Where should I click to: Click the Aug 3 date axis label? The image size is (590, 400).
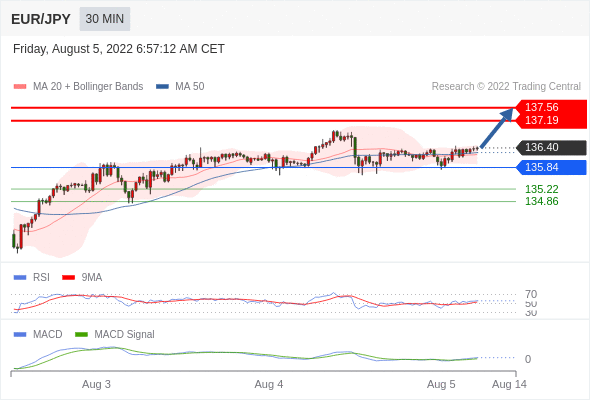click(96, 384)
